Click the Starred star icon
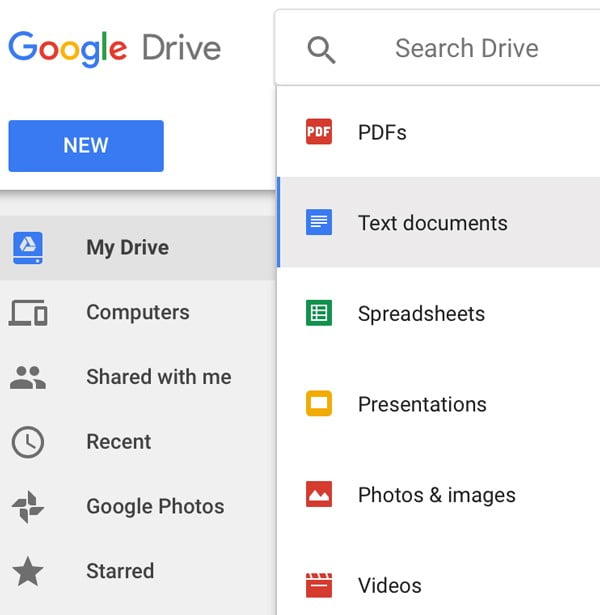 (x=28, y=571)
